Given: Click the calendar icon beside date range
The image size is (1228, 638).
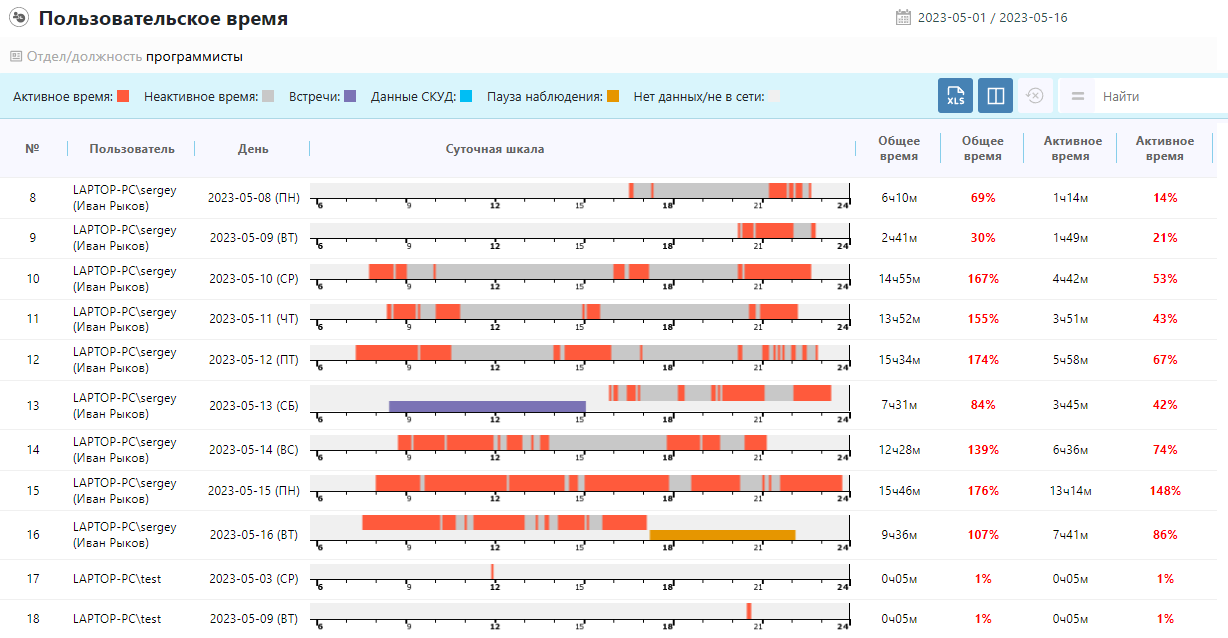Looking at the screenshot, I should [903, 17].
